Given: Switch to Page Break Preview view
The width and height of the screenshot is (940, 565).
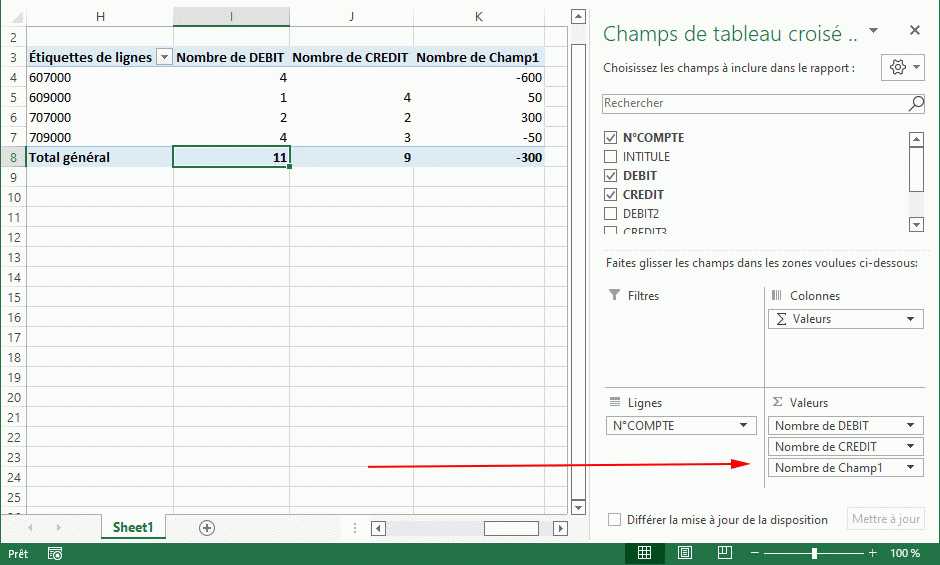Looking at the screenshot, I should [724, 553].
